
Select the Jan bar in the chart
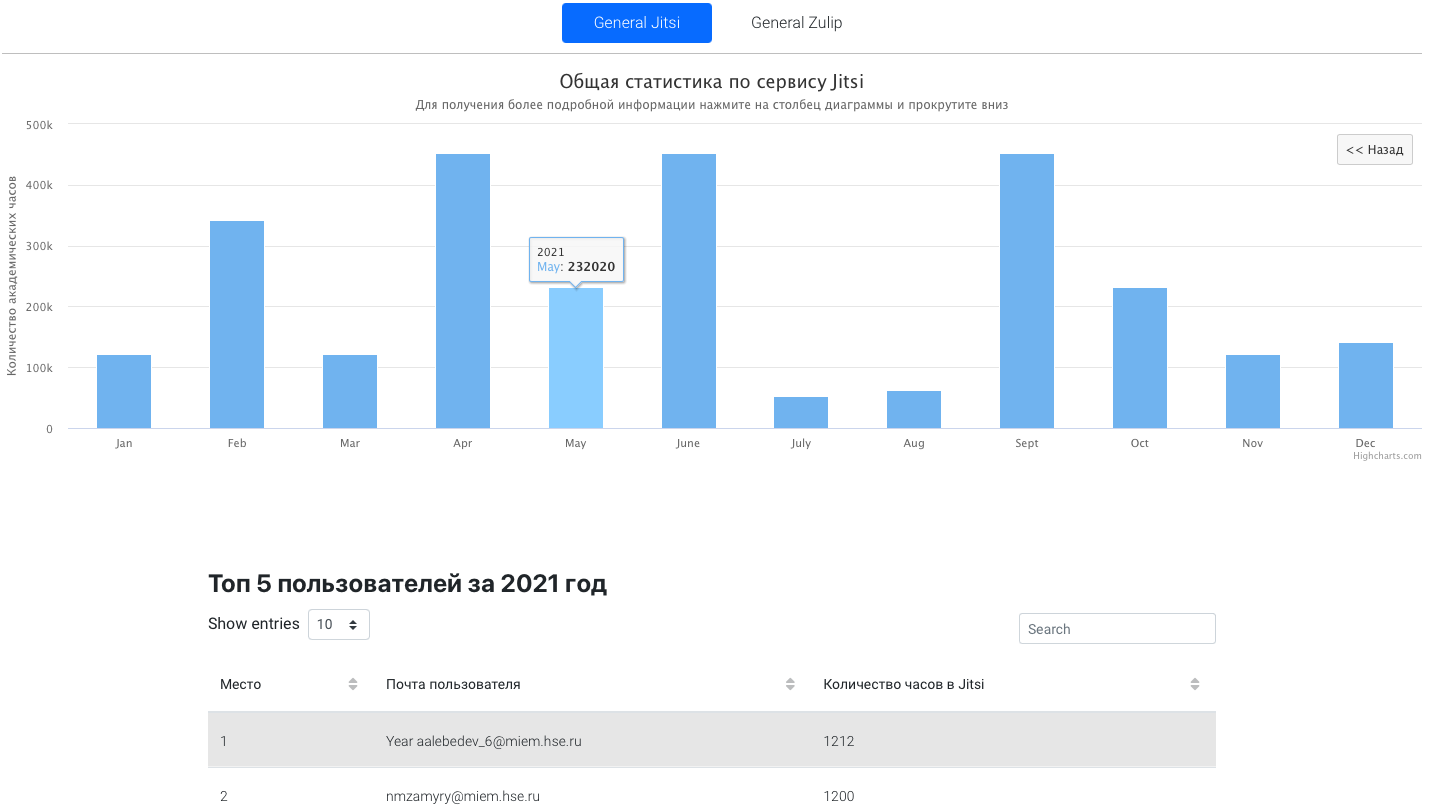pos(124,392)
